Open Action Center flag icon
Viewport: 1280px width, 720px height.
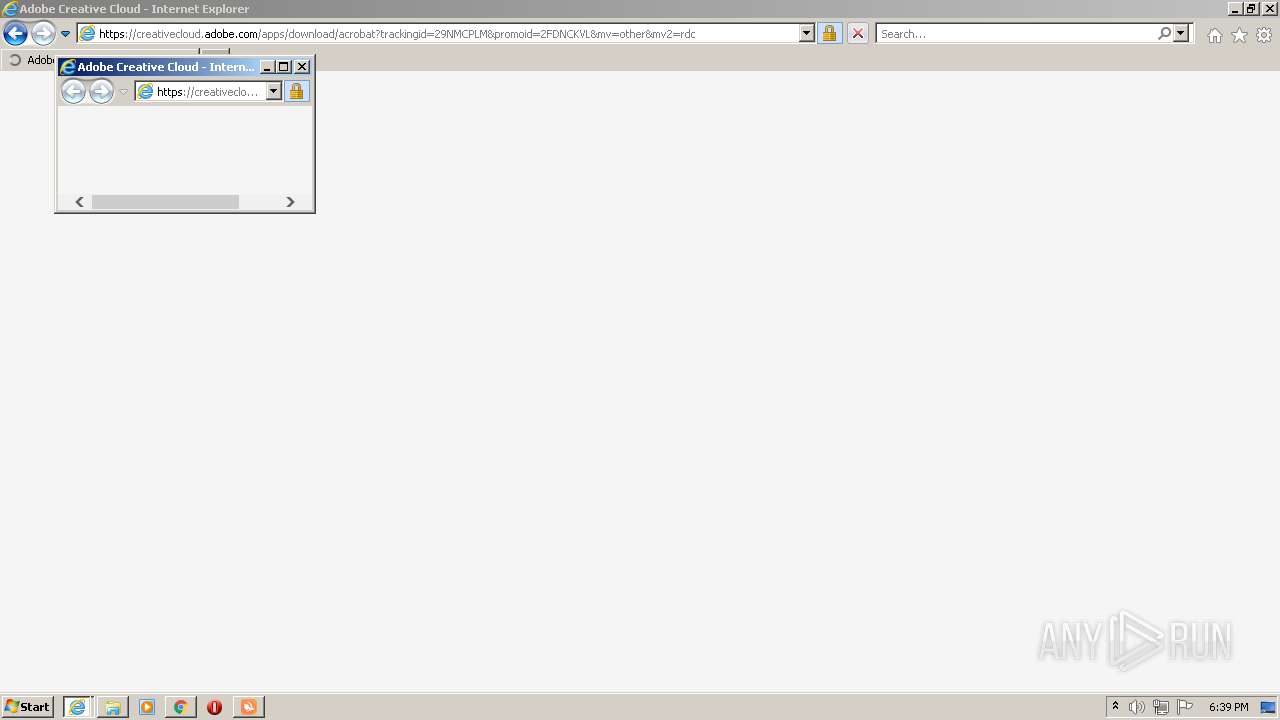(1185, 707)
